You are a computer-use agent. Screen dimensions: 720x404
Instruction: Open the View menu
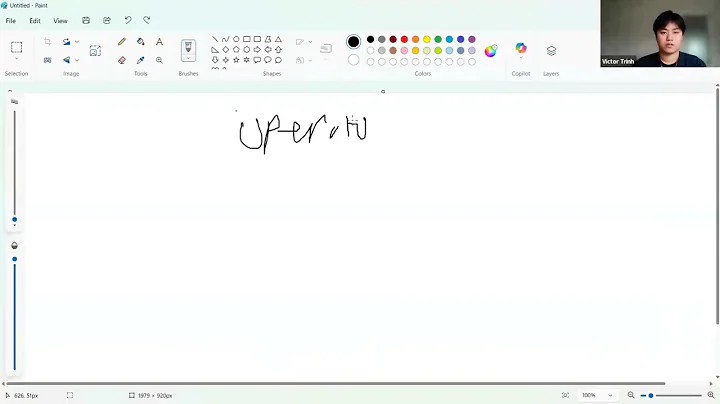point(60,21)
